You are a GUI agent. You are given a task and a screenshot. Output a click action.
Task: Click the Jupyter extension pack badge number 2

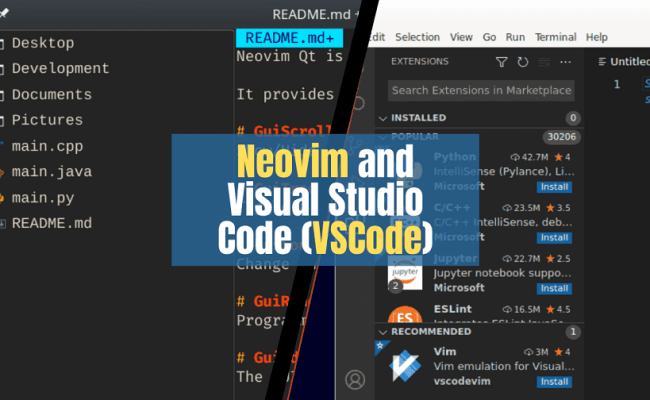395,286
